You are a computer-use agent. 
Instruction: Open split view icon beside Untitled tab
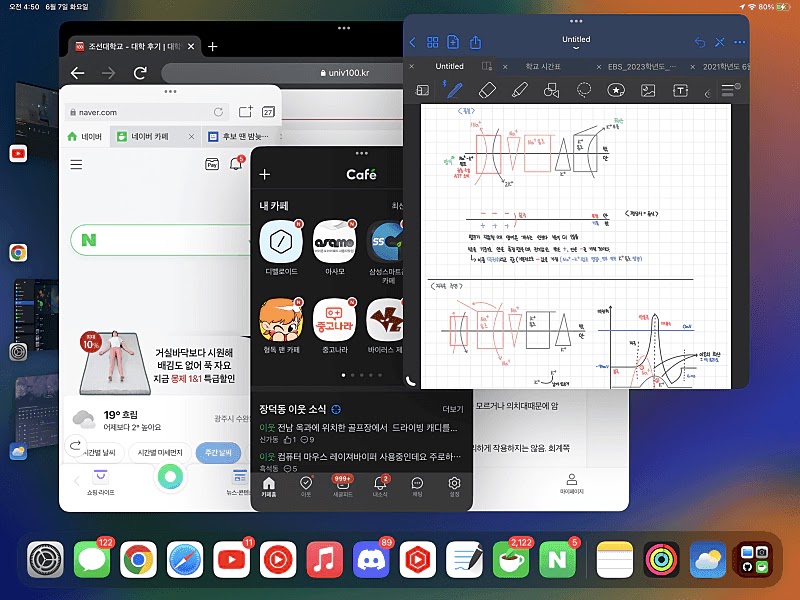click(487, 66)
